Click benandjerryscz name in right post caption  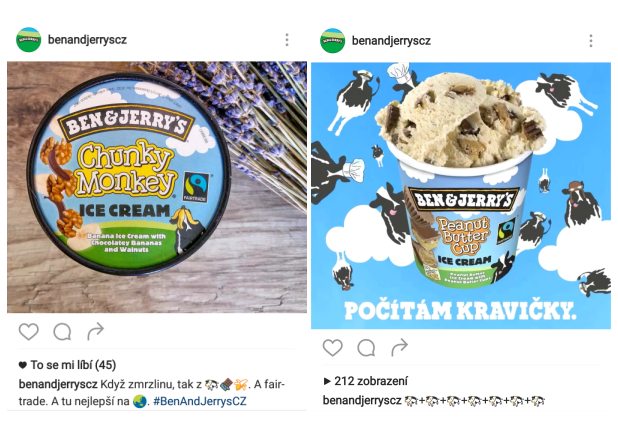tap(362, 400)
